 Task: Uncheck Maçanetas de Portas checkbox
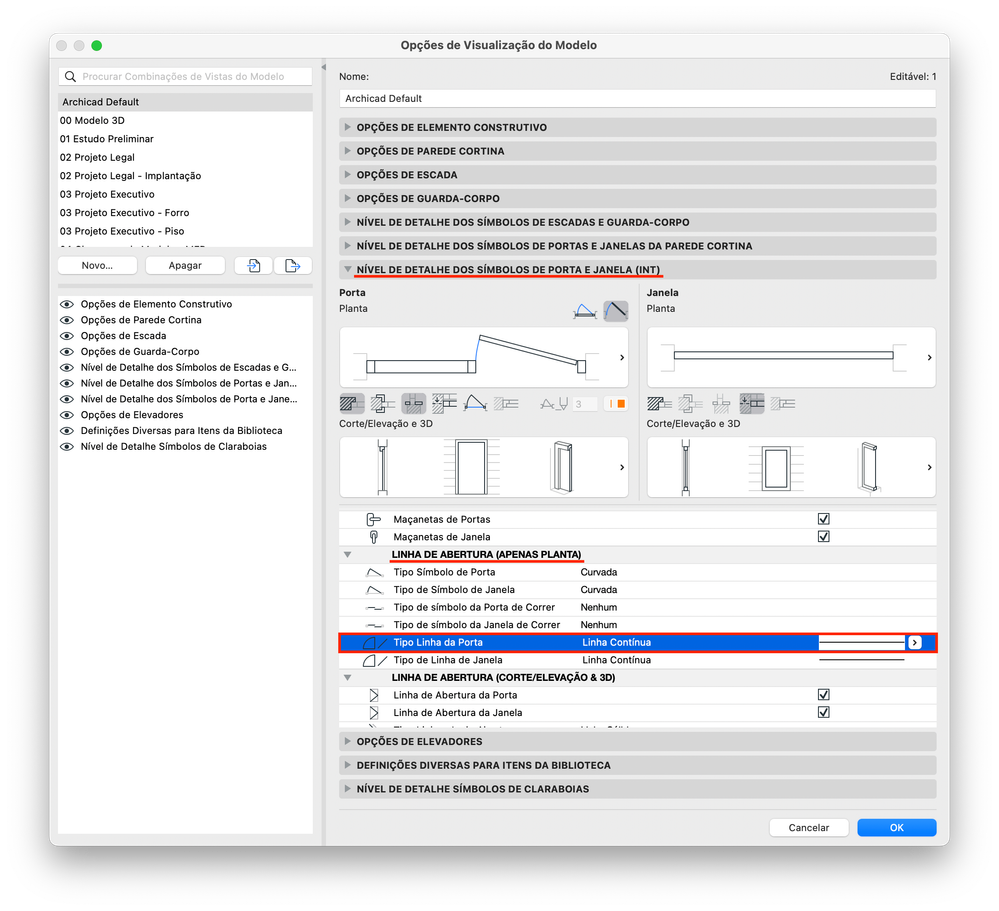pyautogui.click(x=823, y=519)
